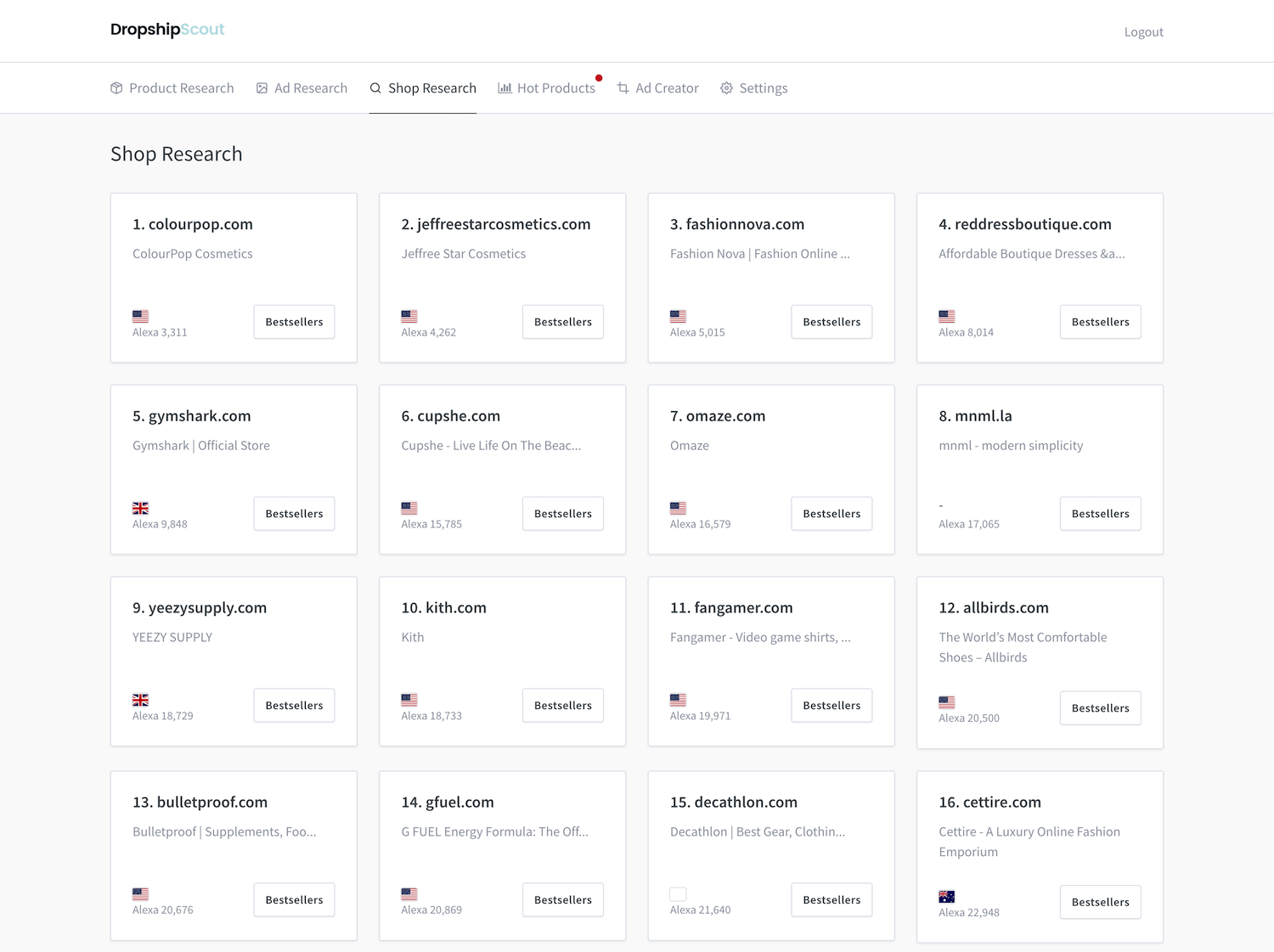The width and height of the screenshot is (1274, 952).
Task: Show Bestsellers for omaze.com
Action: point(831,514)
